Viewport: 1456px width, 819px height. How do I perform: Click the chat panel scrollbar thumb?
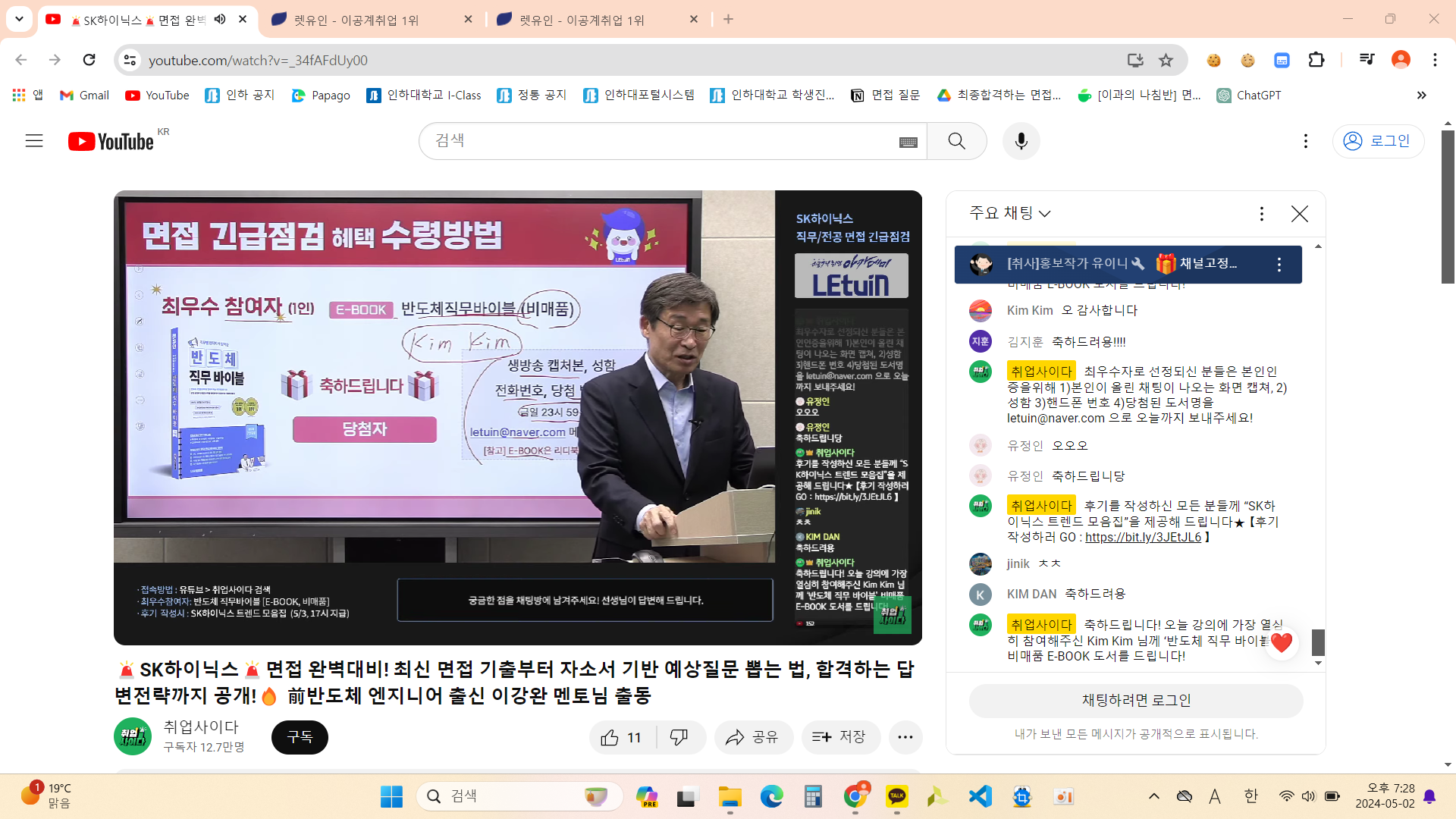1318,643
